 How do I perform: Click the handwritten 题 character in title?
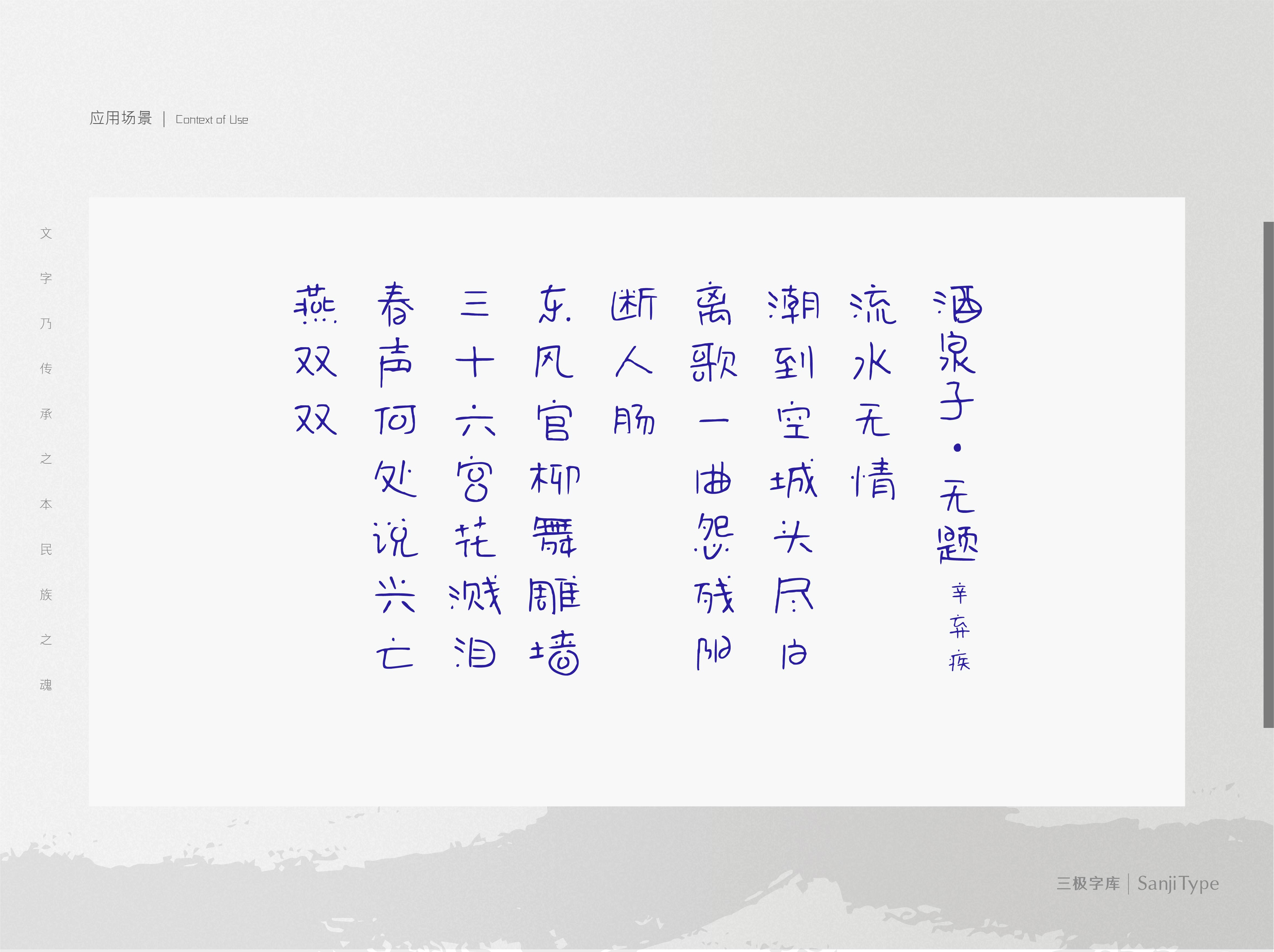(x=957, y=545)
